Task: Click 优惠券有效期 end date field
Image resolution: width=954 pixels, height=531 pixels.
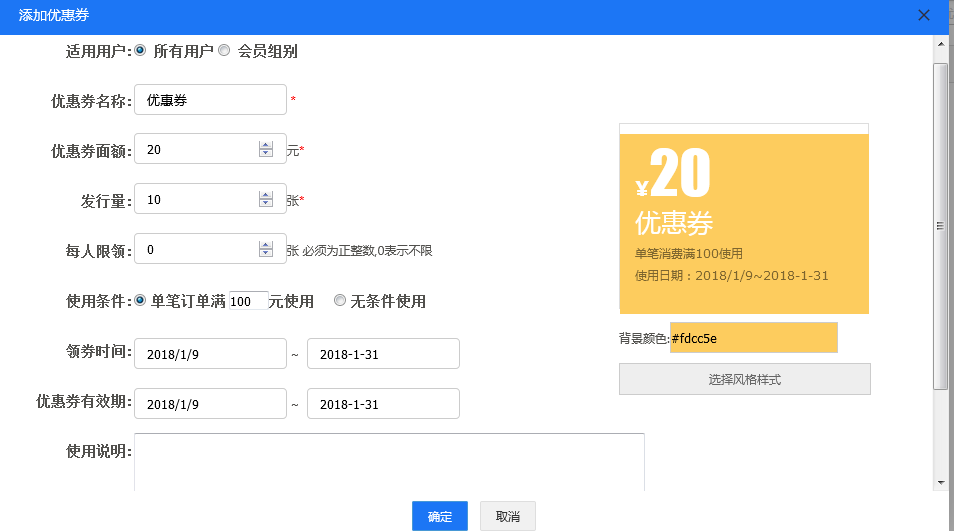Action: pyautogui.click(x=383, y=404)
